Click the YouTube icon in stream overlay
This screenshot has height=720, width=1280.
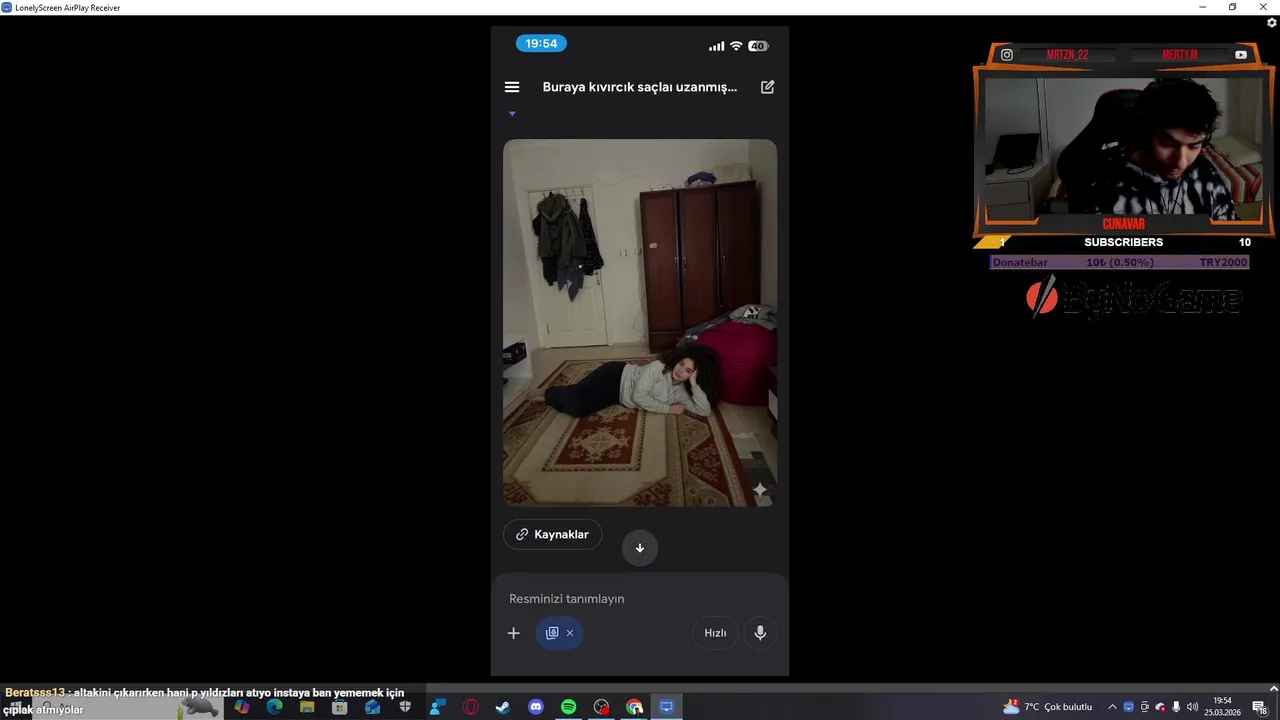[1241, 55]
